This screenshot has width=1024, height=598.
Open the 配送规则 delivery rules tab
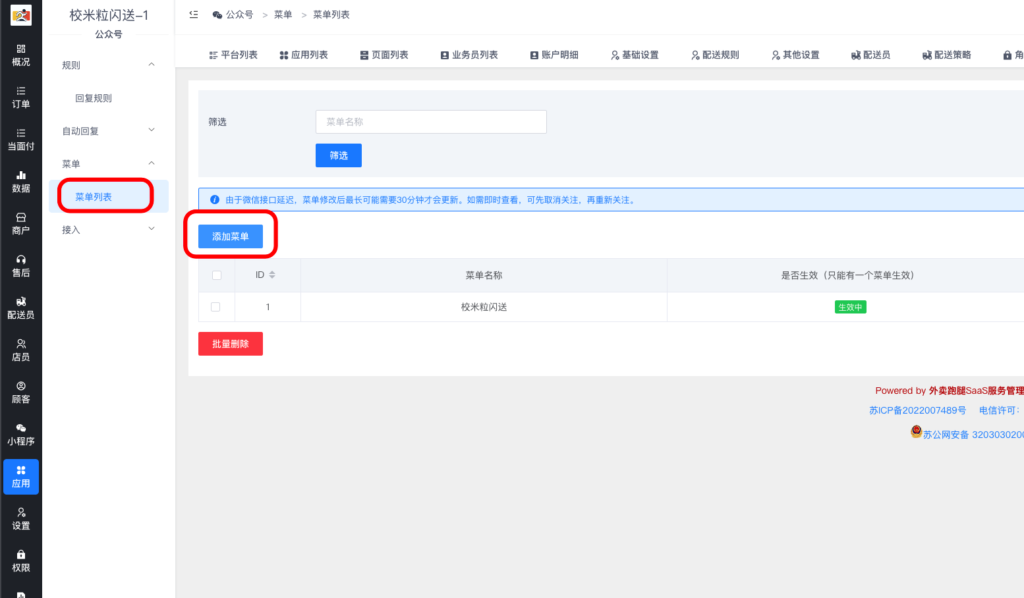[720, 55]
